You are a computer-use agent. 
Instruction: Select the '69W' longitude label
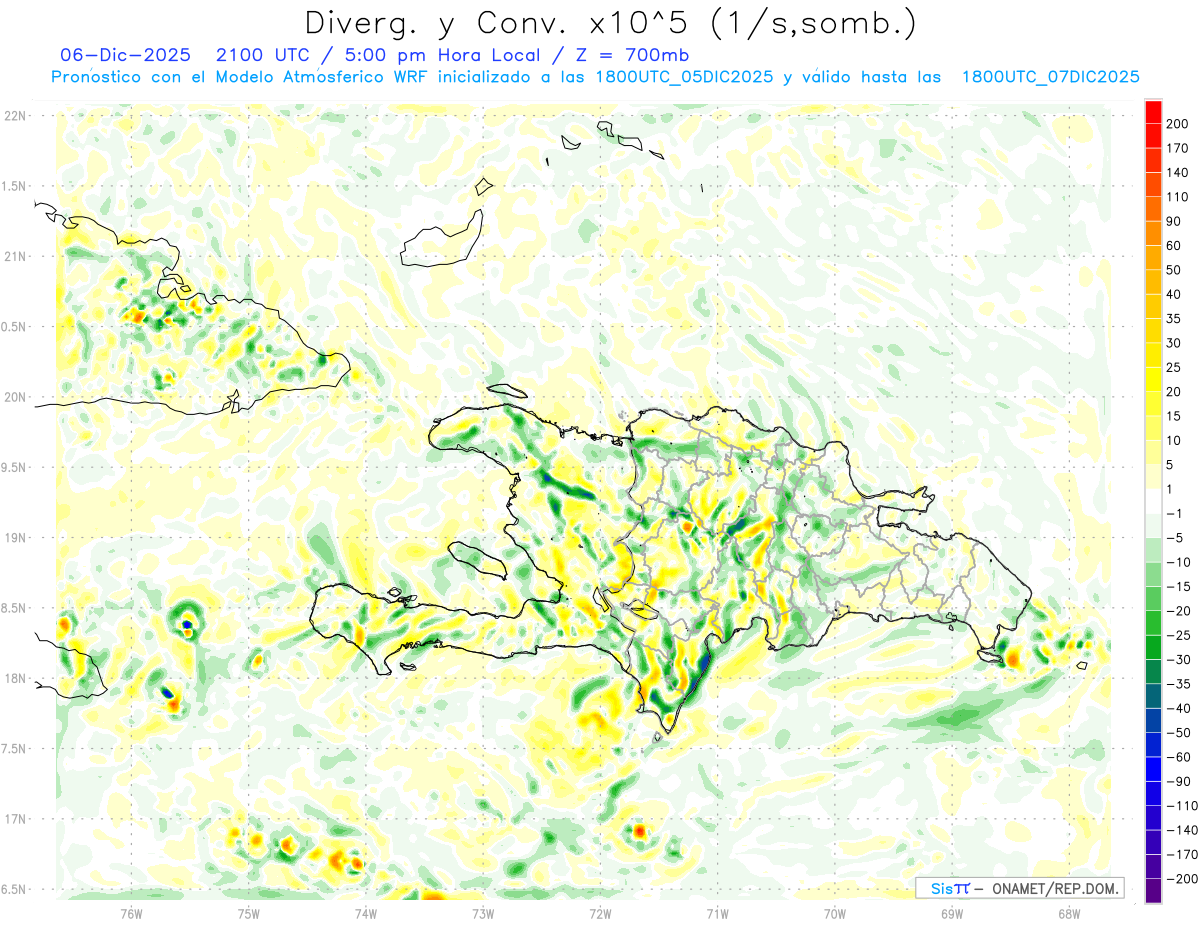pos(951,912)
